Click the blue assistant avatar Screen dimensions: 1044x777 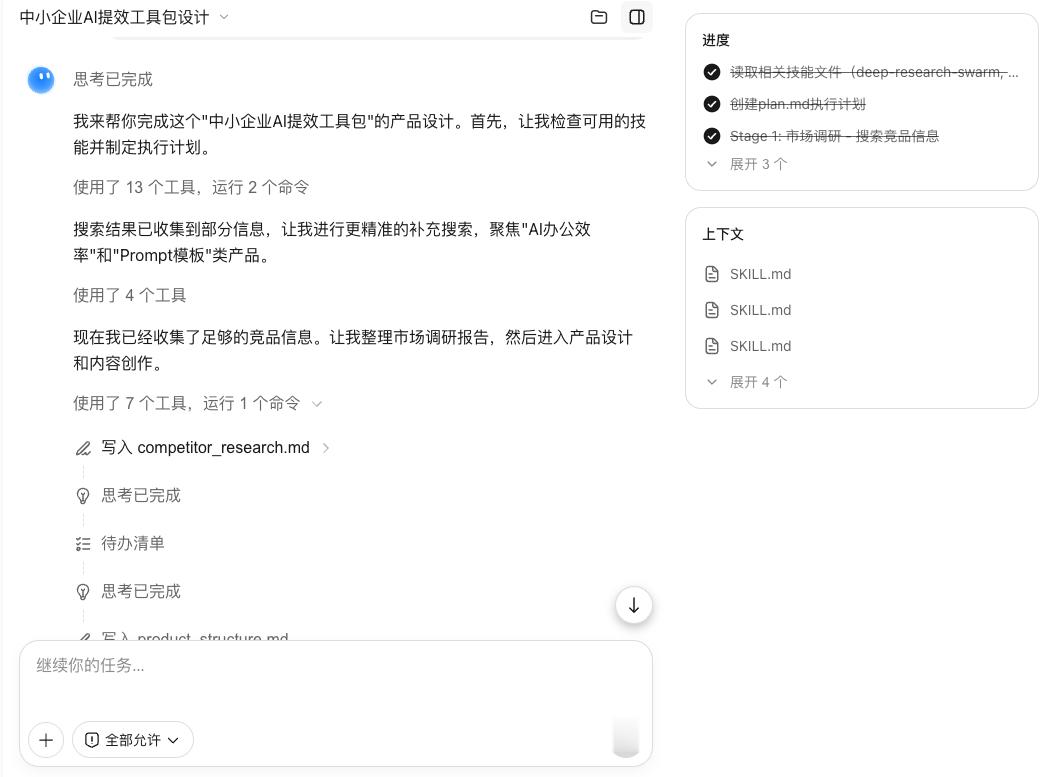[x=41, y=80]
